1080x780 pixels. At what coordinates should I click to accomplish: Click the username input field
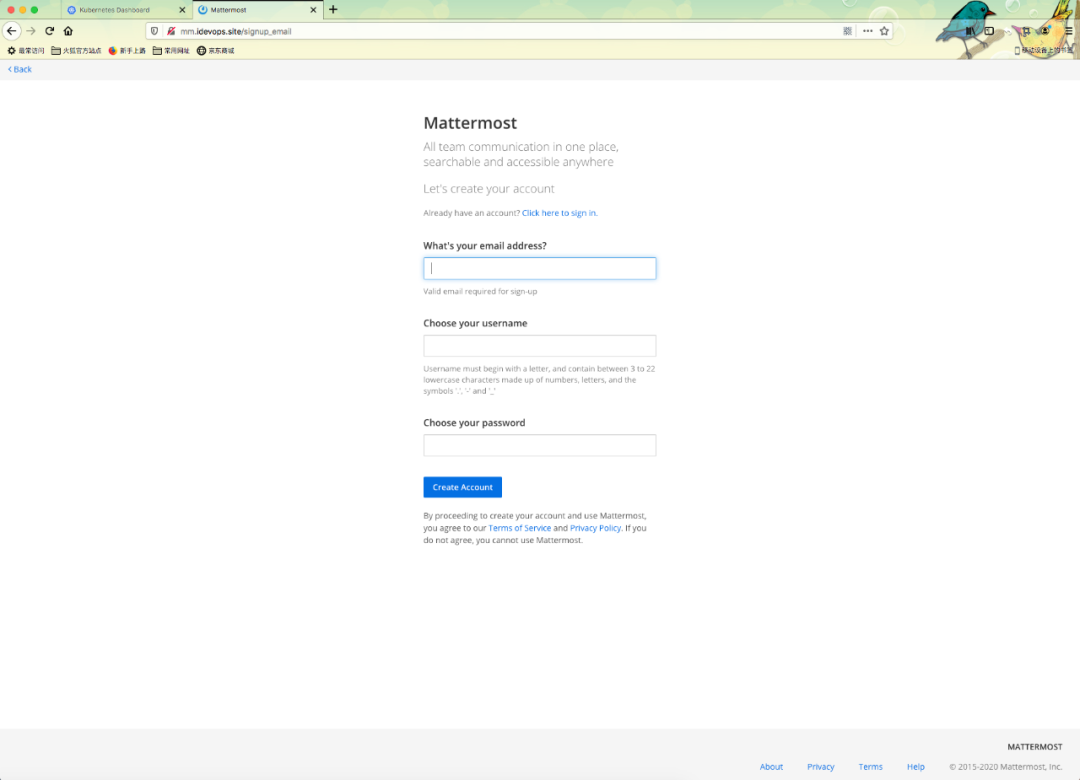(x=539, y=346)
